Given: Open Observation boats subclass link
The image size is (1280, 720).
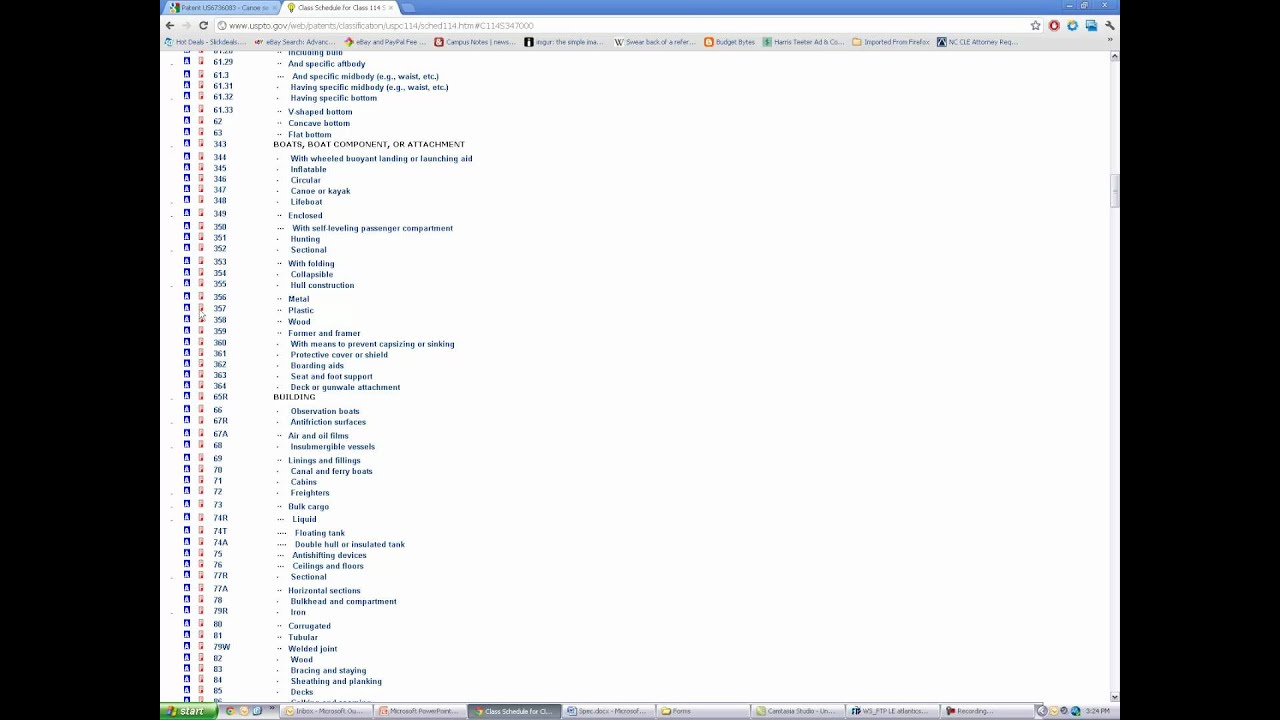Looking at the screenshot, I should 325,411.
